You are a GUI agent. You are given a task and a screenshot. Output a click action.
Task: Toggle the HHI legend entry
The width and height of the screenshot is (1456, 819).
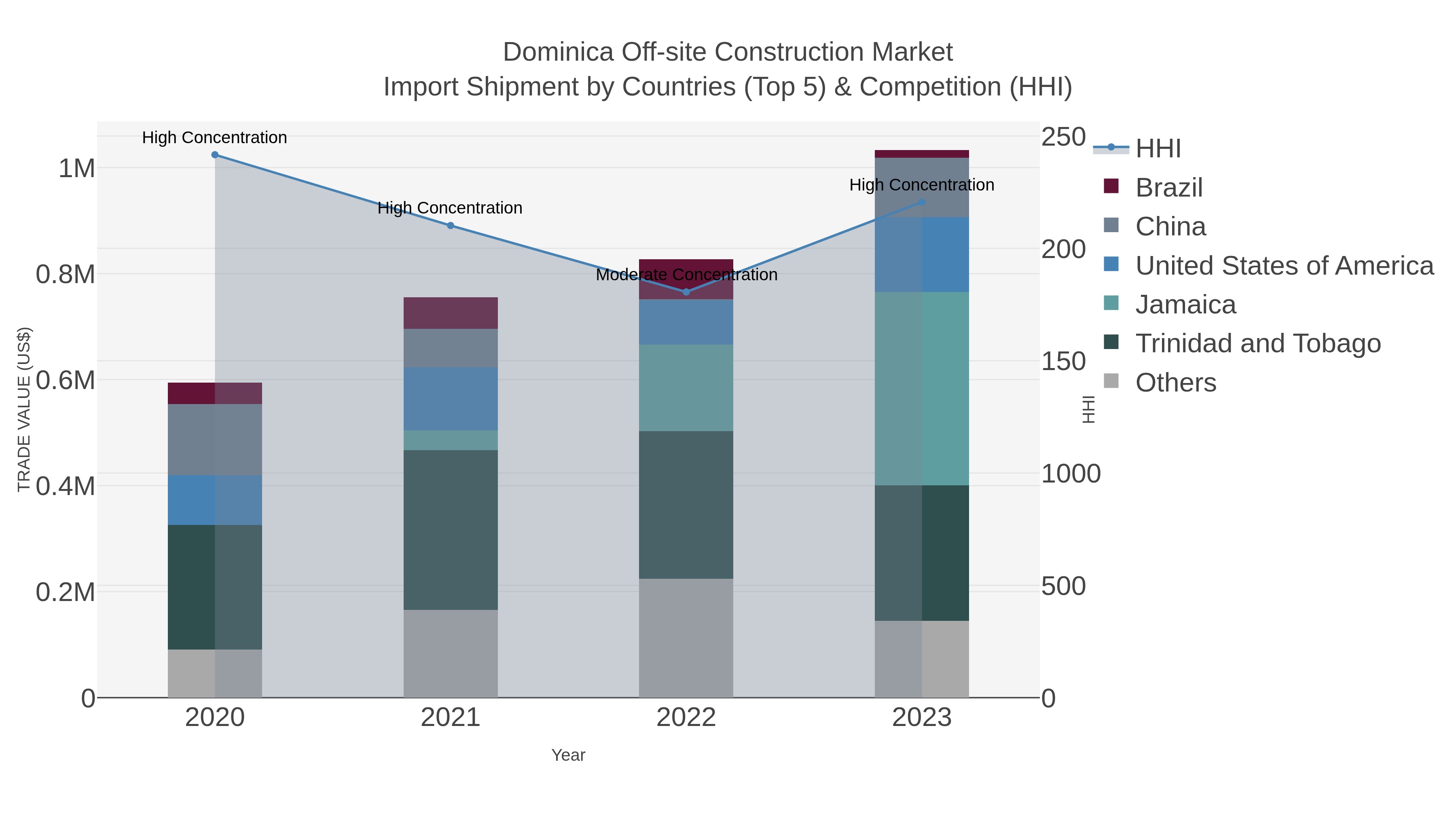1137,148
